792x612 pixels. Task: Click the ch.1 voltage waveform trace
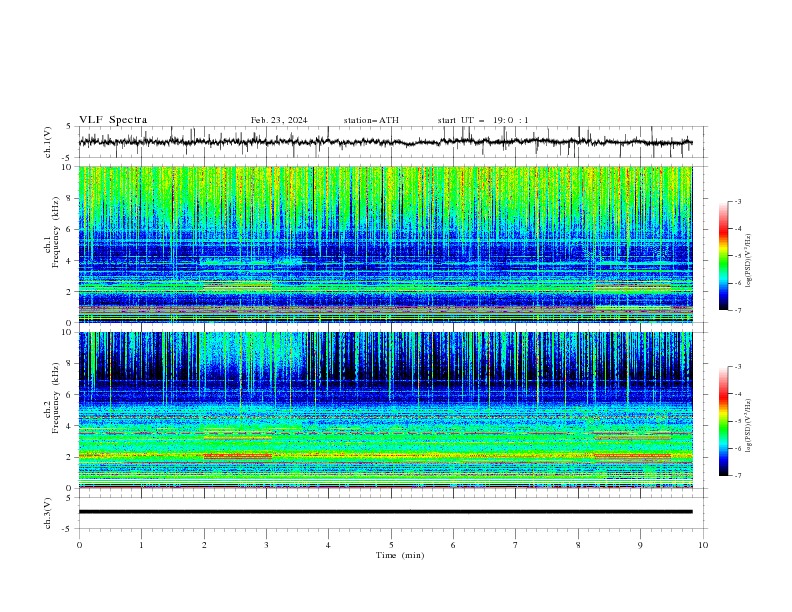[385, 142]
